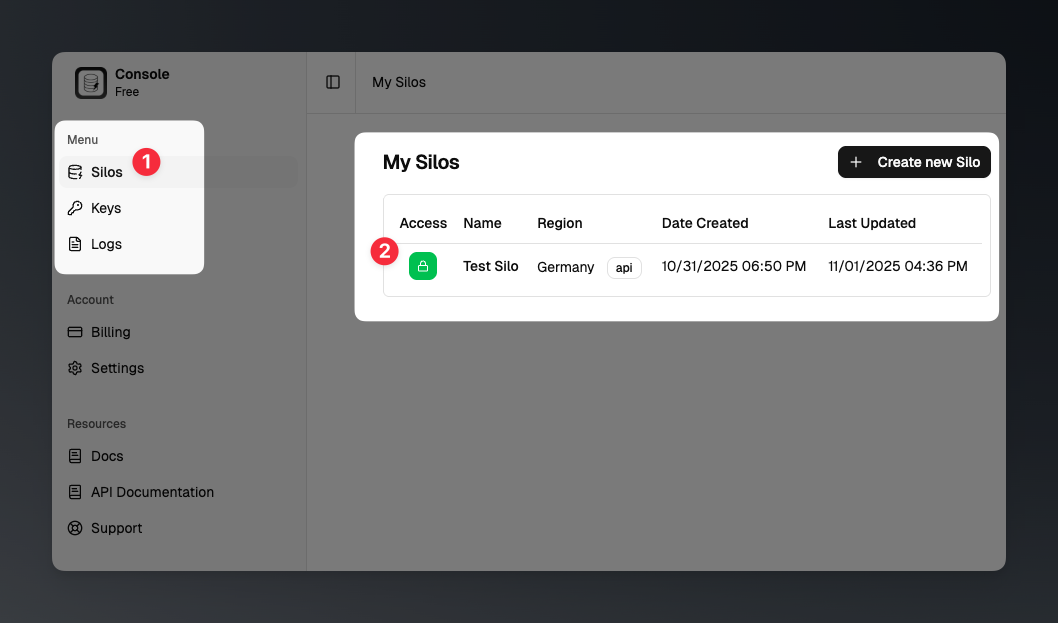Click the Console Free workspace title
Image resolution: width=1058 pixels, height=623 pixels.
coord(142,82)
